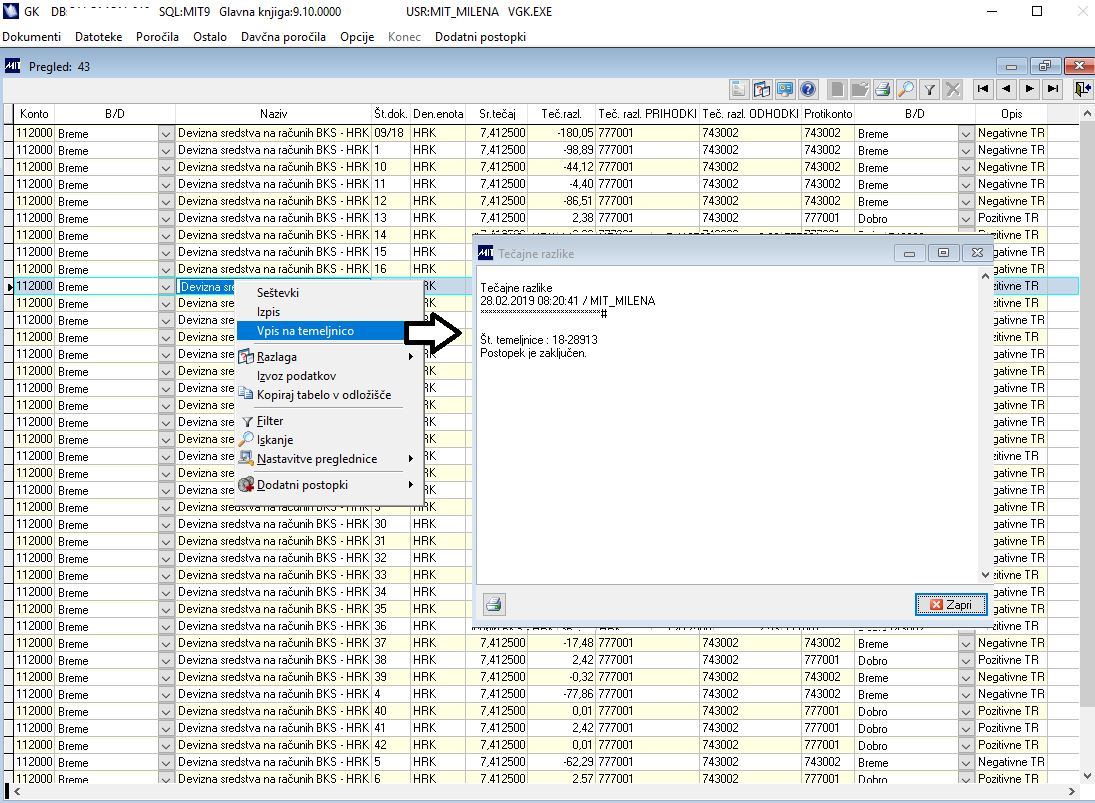
Task: Jump to the first record using the arrow icon
Action: 983,90
